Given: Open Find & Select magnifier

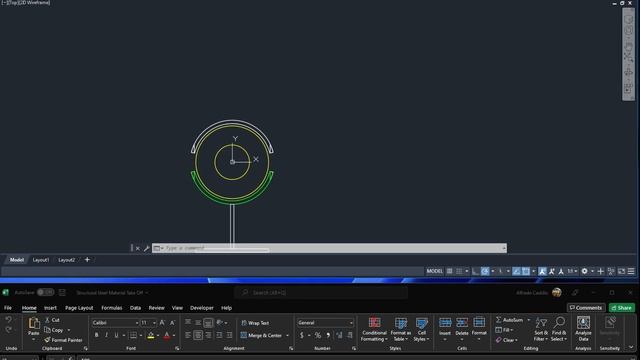Looking at the screenshot, I should 559,329.
